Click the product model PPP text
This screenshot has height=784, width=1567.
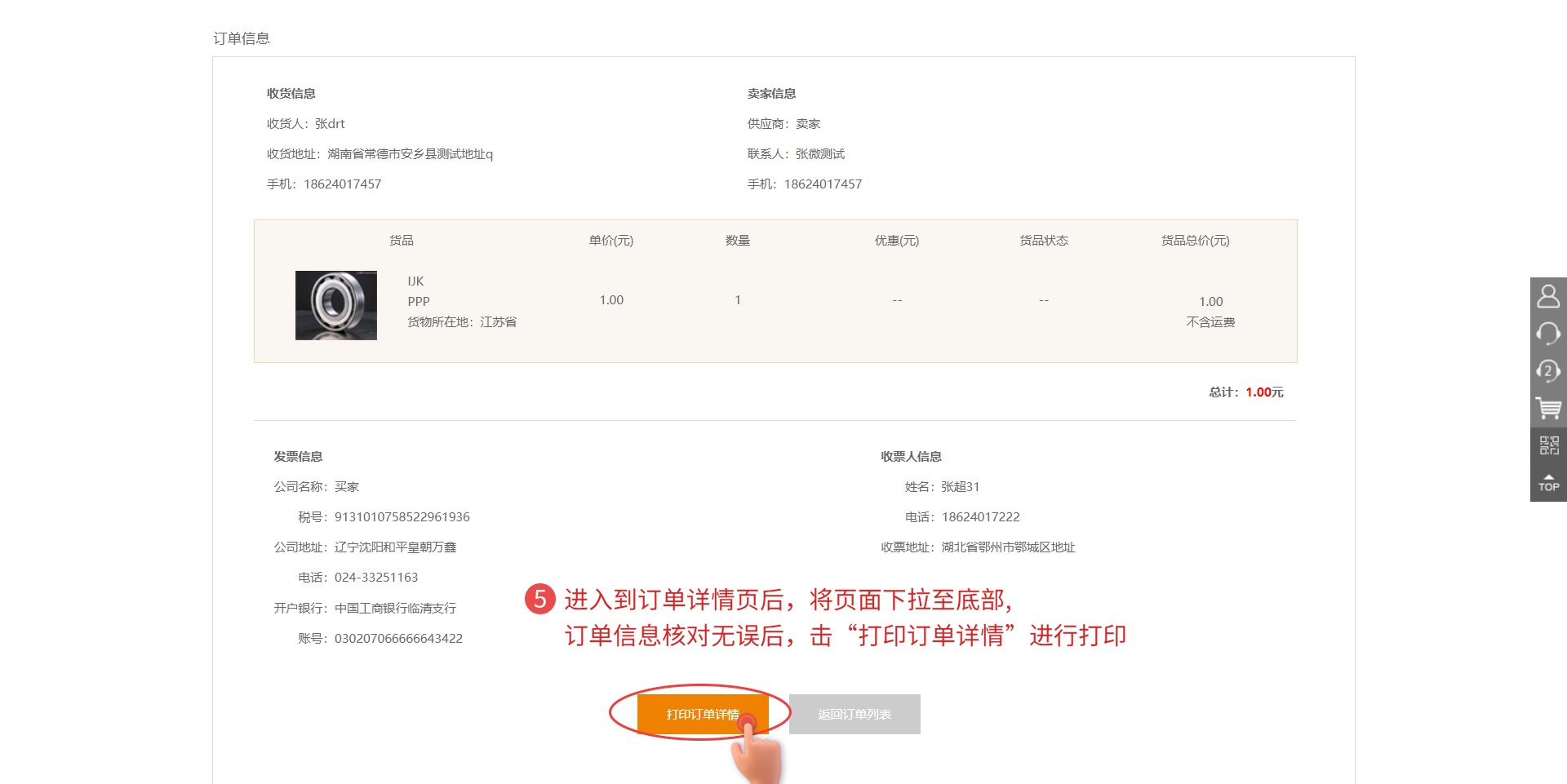pos(419,302)
